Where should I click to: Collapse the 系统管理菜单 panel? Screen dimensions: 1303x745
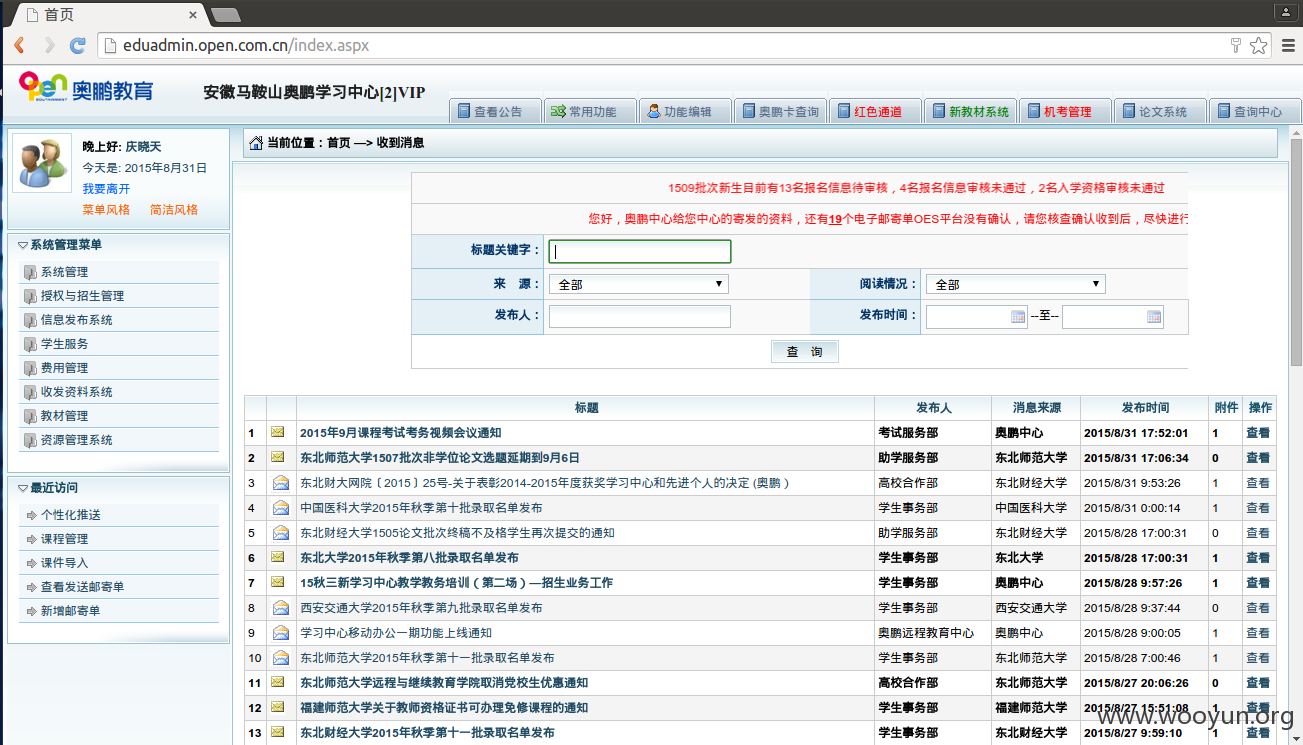point(23,245)
